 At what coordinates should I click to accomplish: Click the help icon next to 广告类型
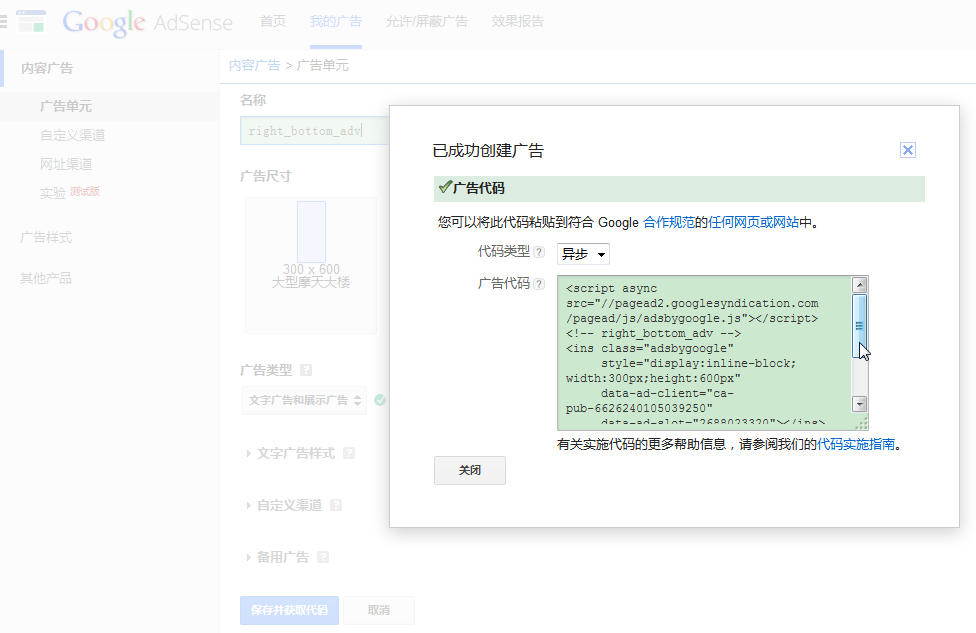coord(306,370)
